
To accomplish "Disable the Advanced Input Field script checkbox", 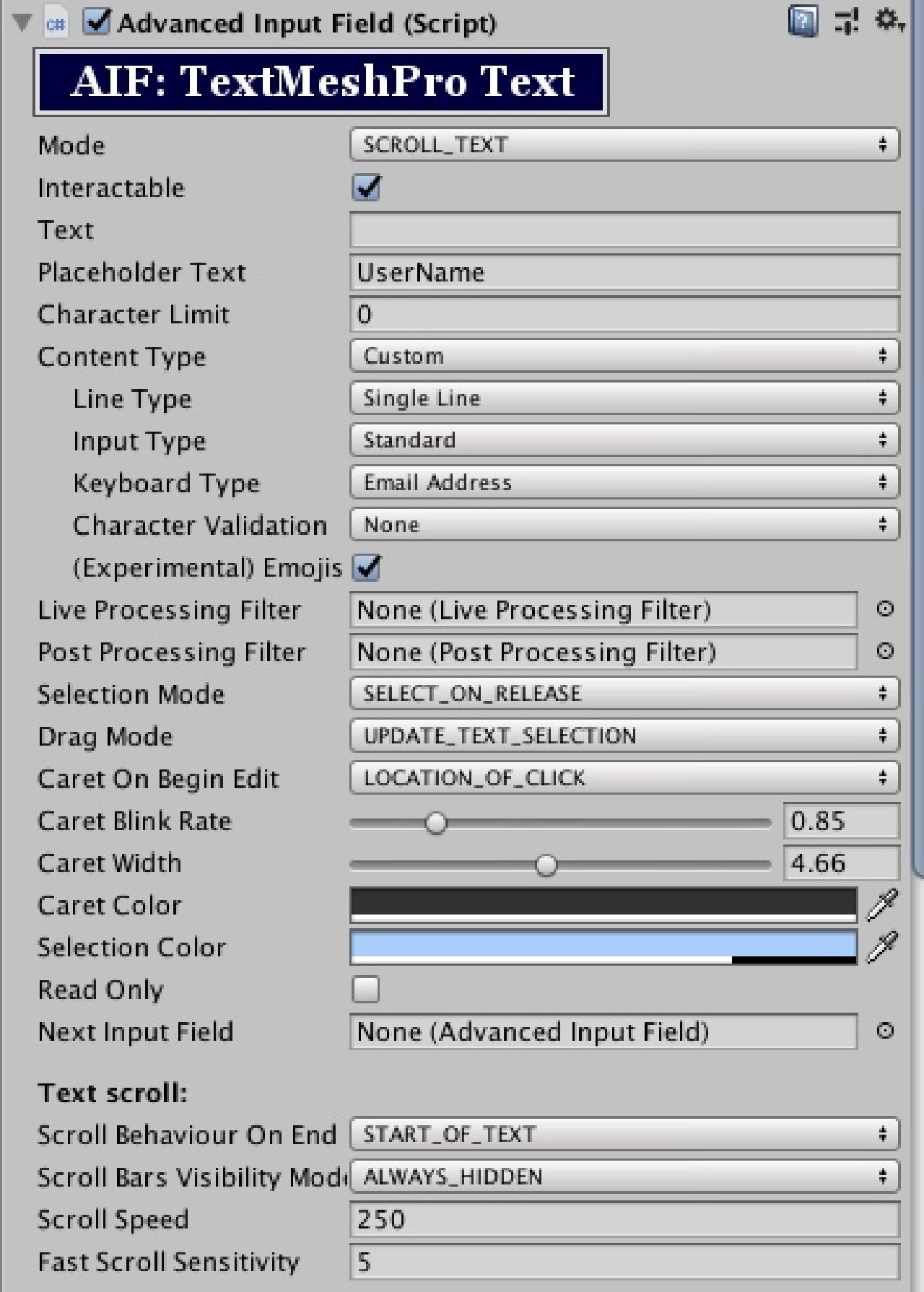I will click(95, 22).
